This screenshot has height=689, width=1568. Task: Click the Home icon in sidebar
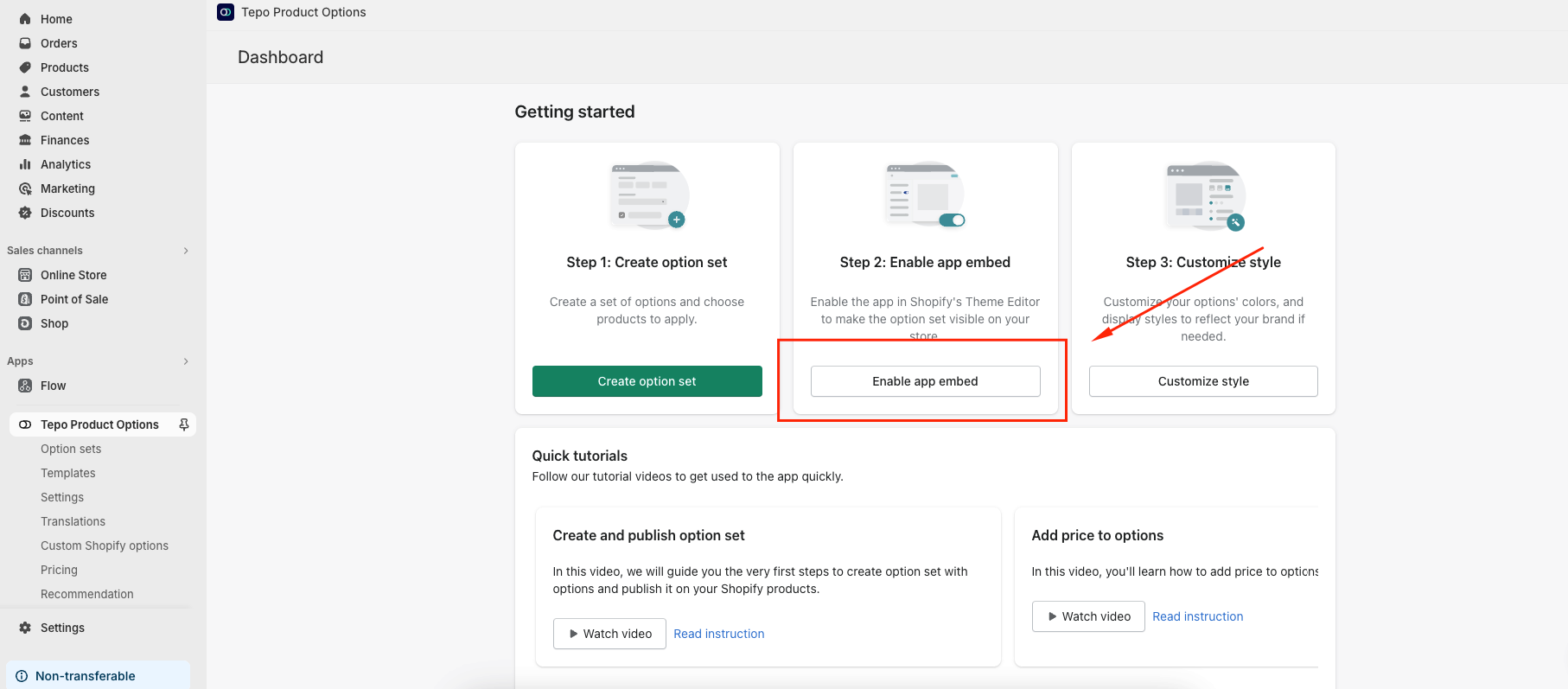[x=25, y=19]
